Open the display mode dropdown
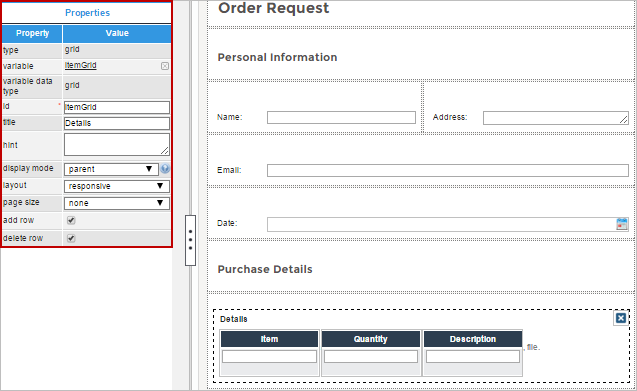This screenshot has height=391, width=637. tap(111, 169)
